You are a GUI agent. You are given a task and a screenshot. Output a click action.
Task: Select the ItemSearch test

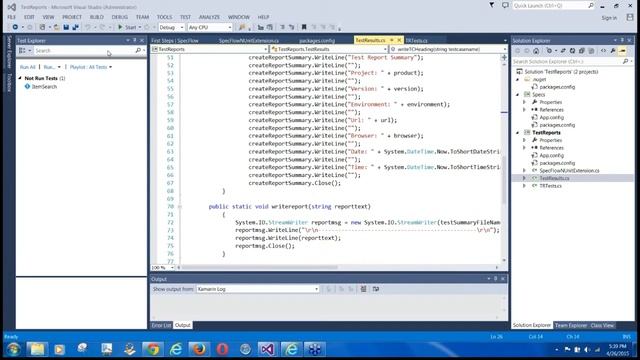(44, 87)
